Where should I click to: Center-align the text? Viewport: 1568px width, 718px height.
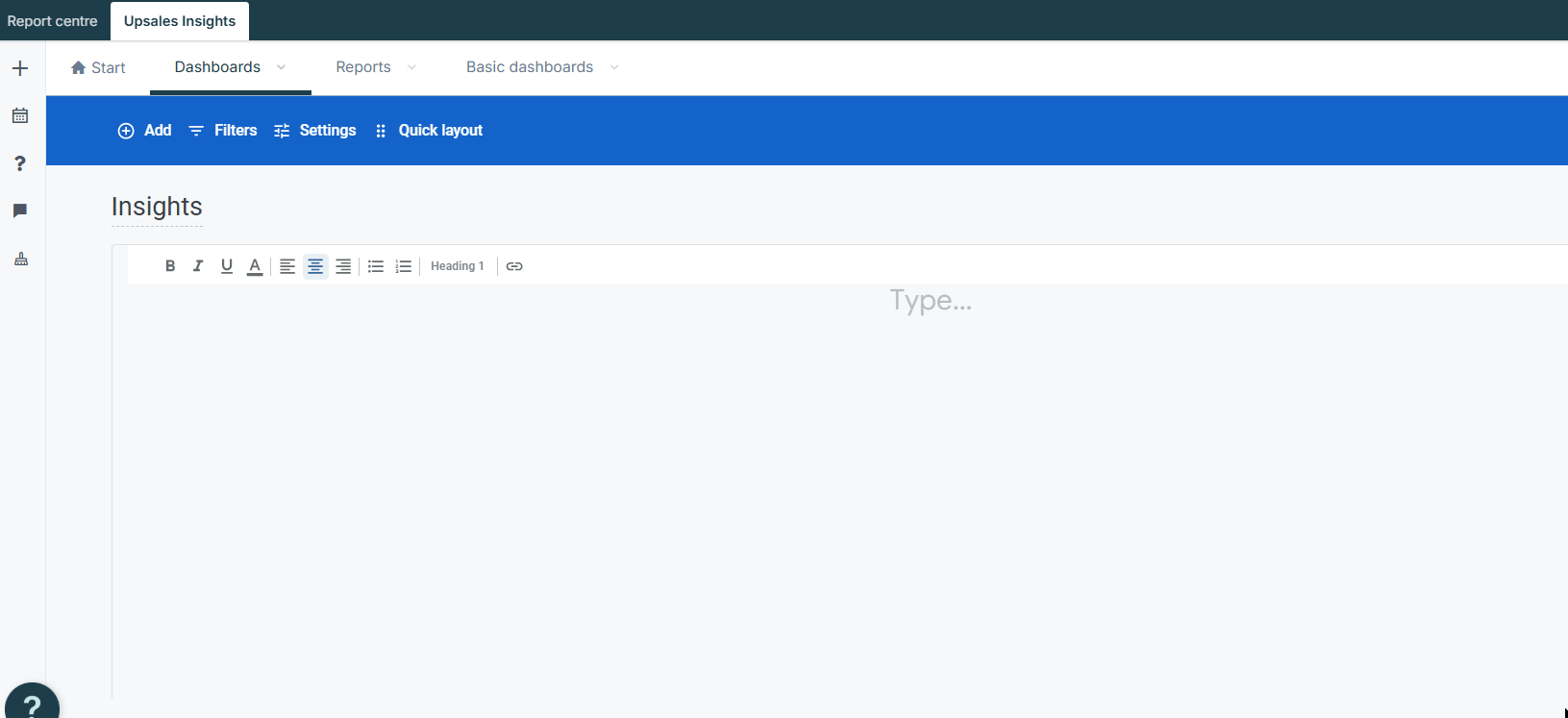(315, 266)
